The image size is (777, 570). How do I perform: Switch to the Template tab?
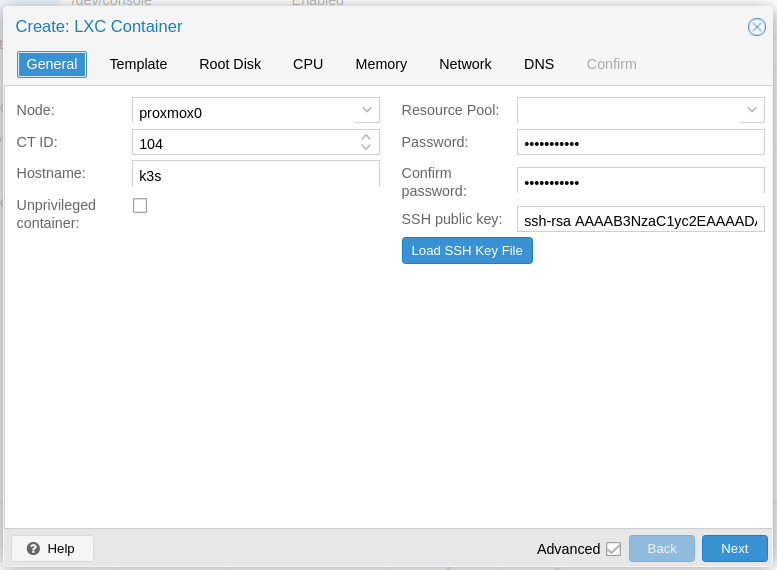[x=138, y=64]
